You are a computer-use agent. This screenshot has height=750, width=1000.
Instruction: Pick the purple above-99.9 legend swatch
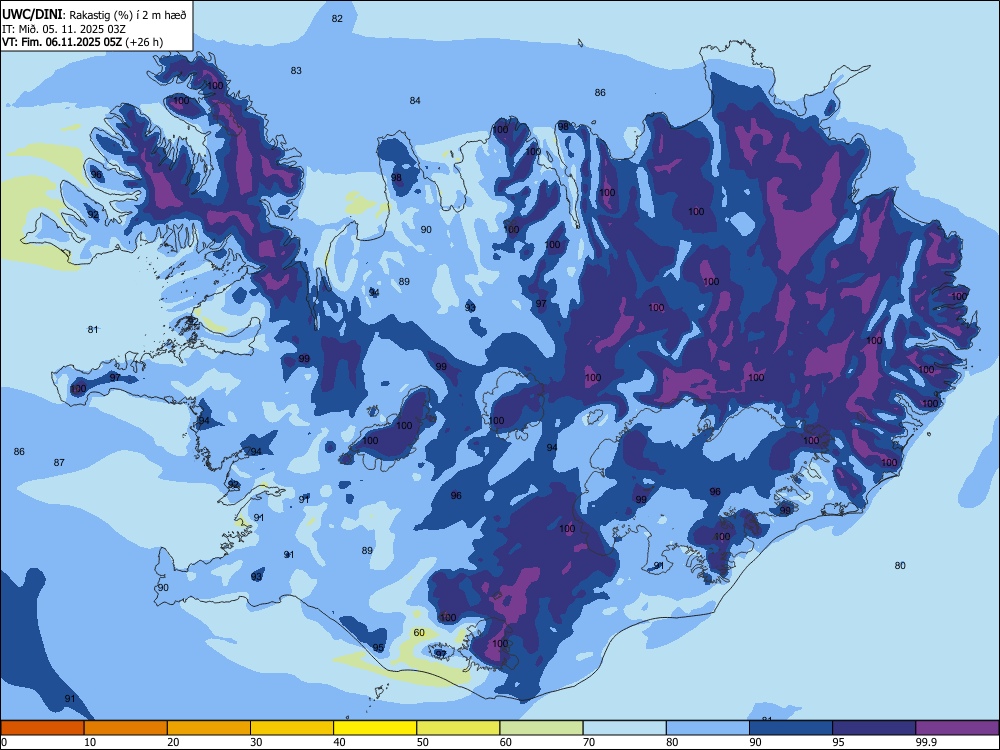click(x=957, y=728)
